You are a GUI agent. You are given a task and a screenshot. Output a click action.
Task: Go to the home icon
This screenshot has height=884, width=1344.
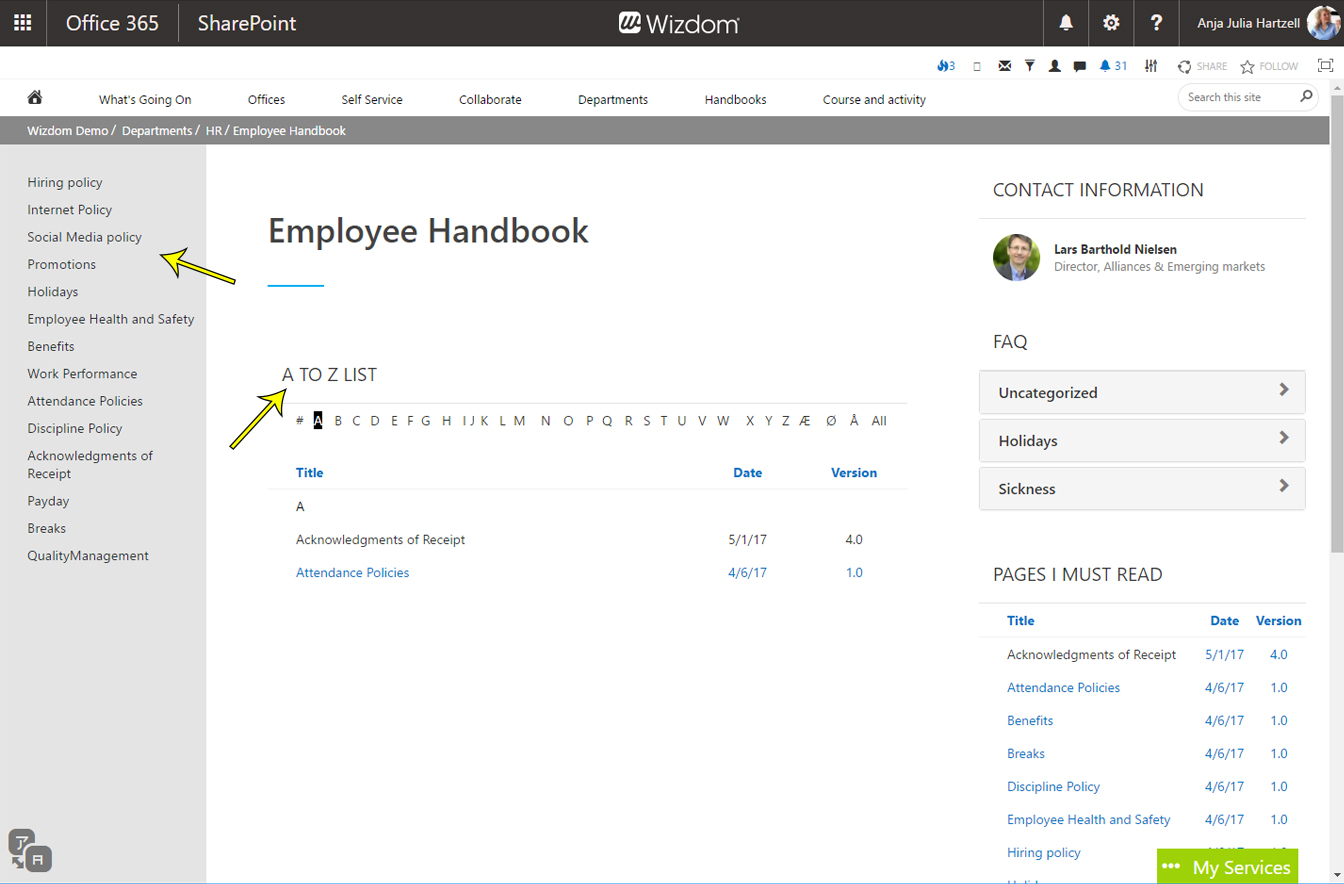pos(35,98)
